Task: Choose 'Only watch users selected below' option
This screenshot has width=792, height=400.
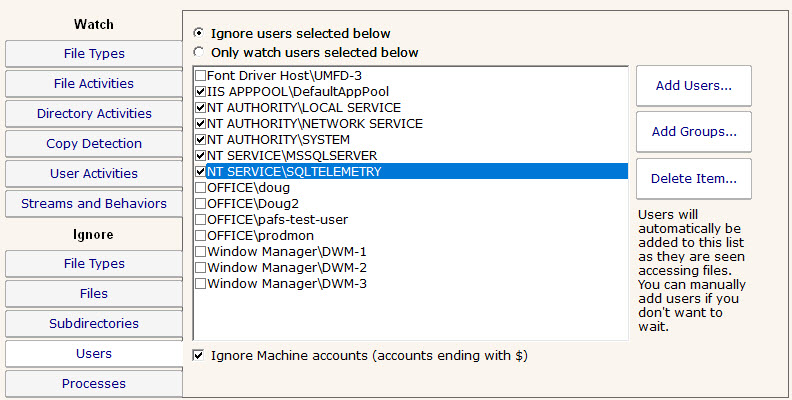Action: pyautogui.click(x=199, y=52)
